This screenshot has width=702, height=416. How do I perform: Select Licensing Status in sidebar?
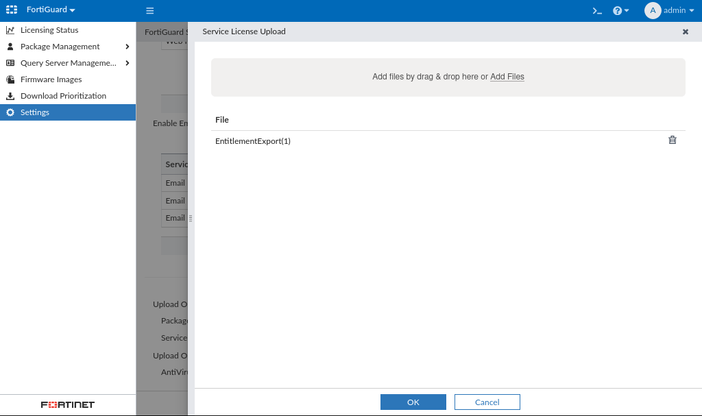[50, 30]
